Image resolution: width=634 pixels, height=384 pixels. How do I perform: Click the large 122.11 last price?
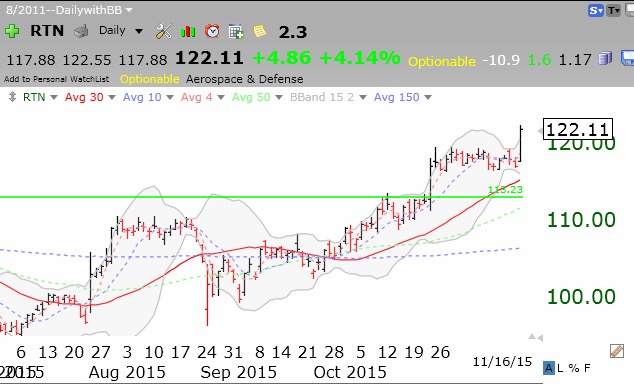209,58
